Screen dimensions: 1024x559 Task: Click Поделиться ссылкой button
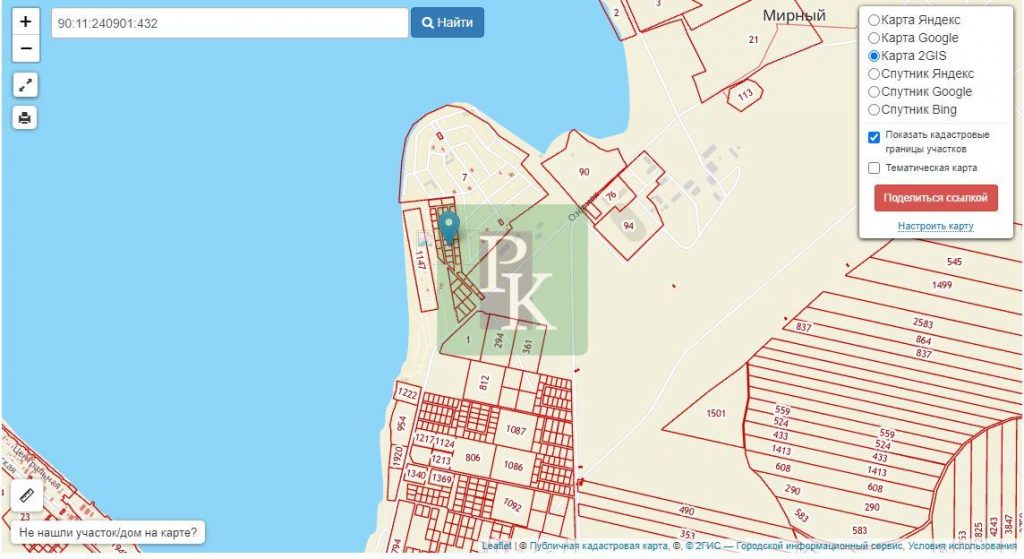(x=935, y=198)
